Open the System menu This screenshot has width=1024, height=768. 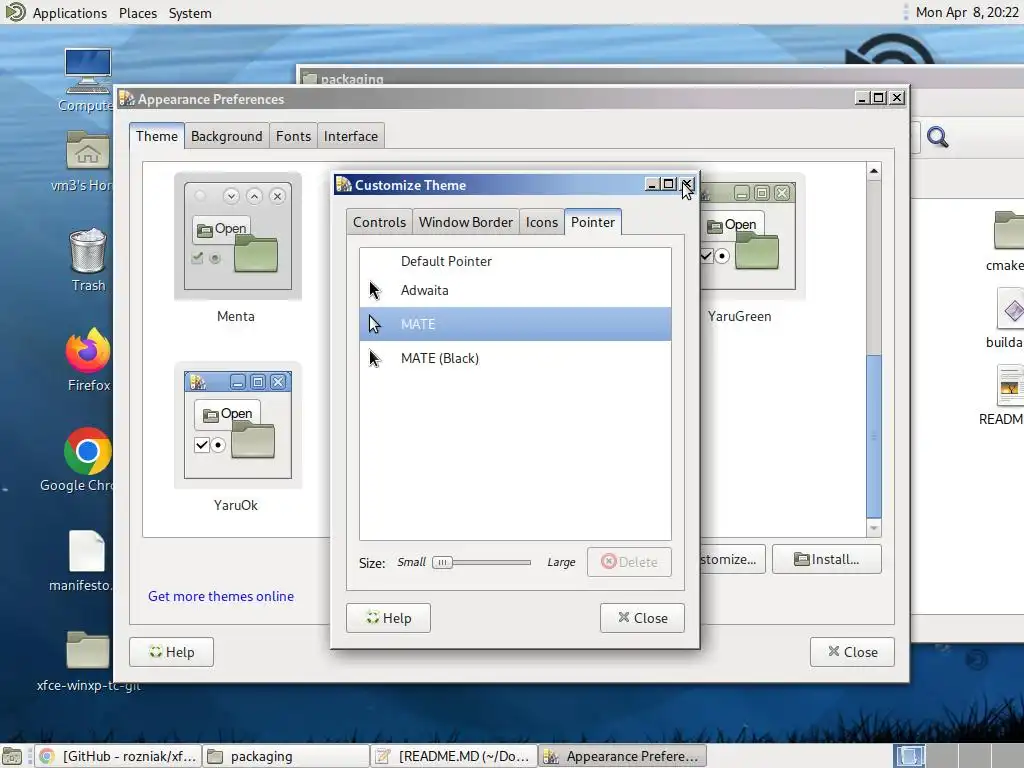click(190, 13)
